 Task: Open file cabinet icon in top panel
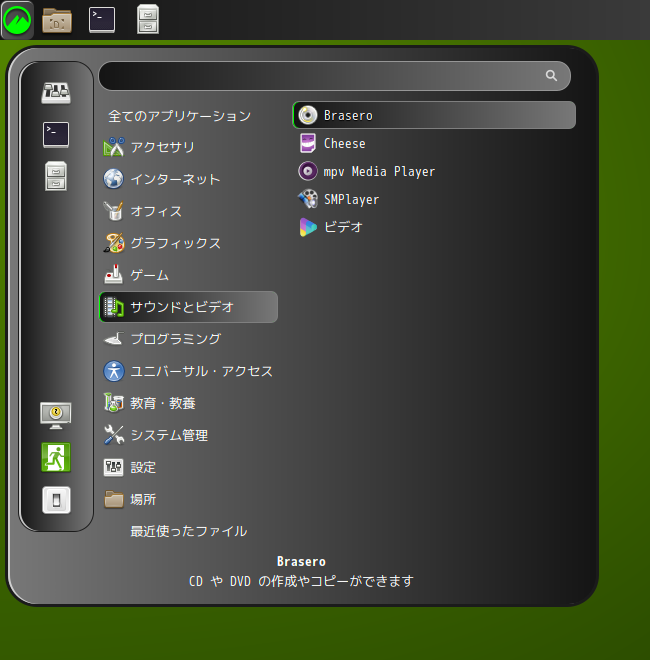point(148,19)
